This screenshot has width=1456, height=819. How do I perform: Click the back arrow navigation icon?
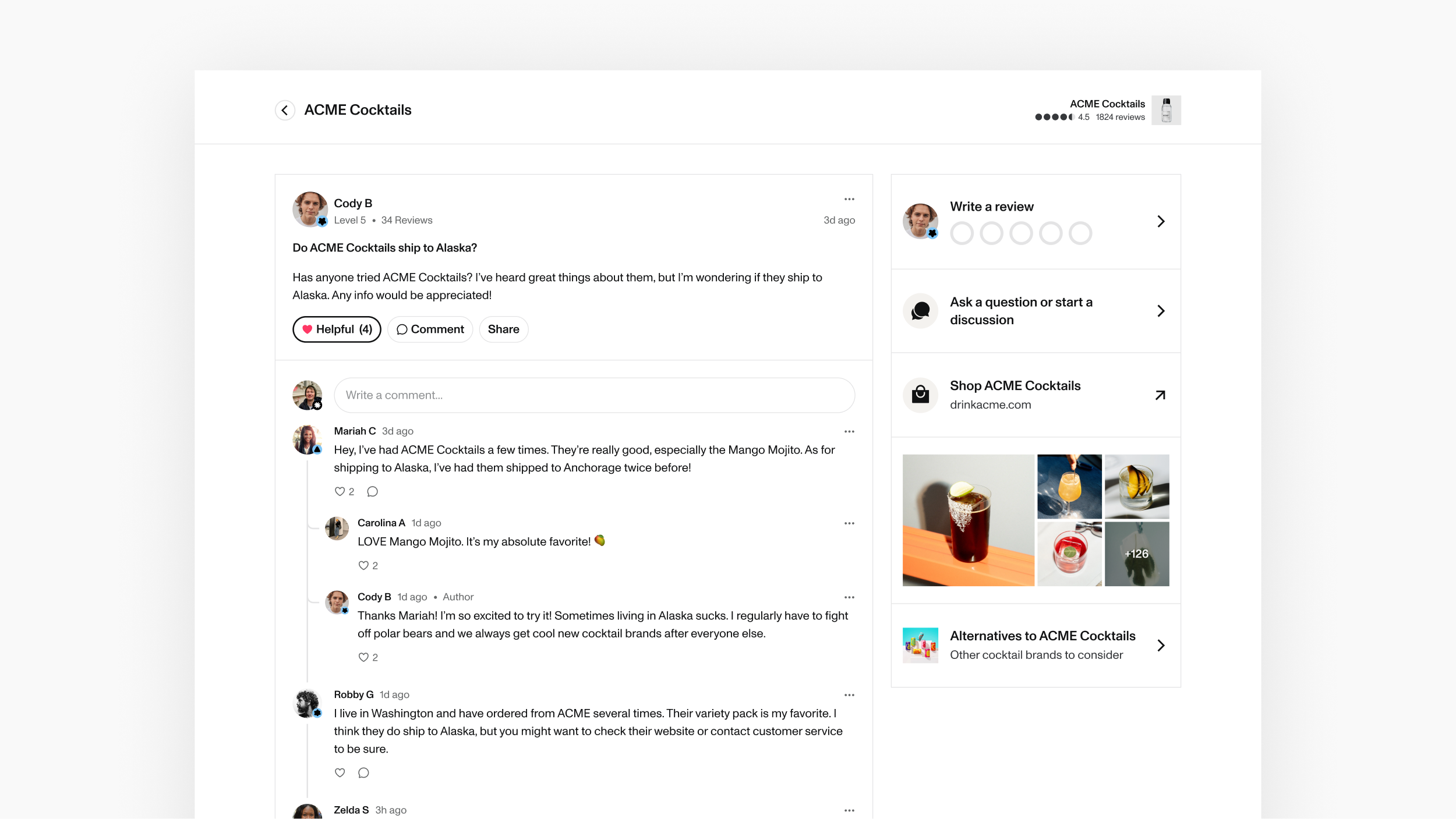click(x=284, y=110)
